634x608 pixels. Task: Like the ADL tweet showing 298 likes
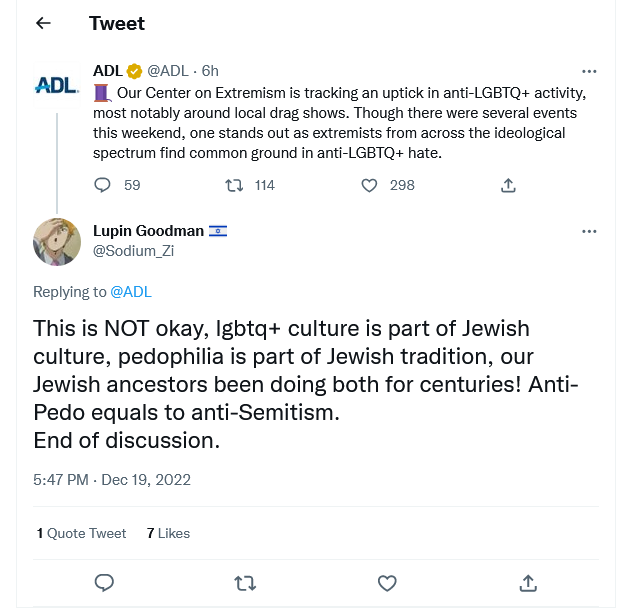(369, 185)
